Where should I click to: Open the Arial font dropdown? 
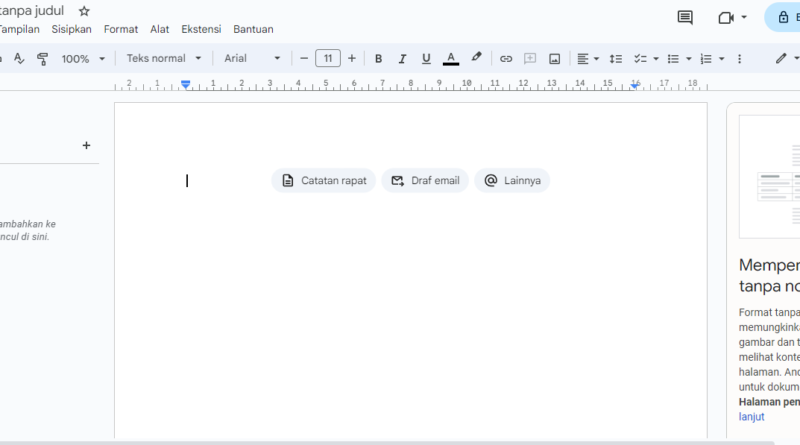[x=252, y=58]
